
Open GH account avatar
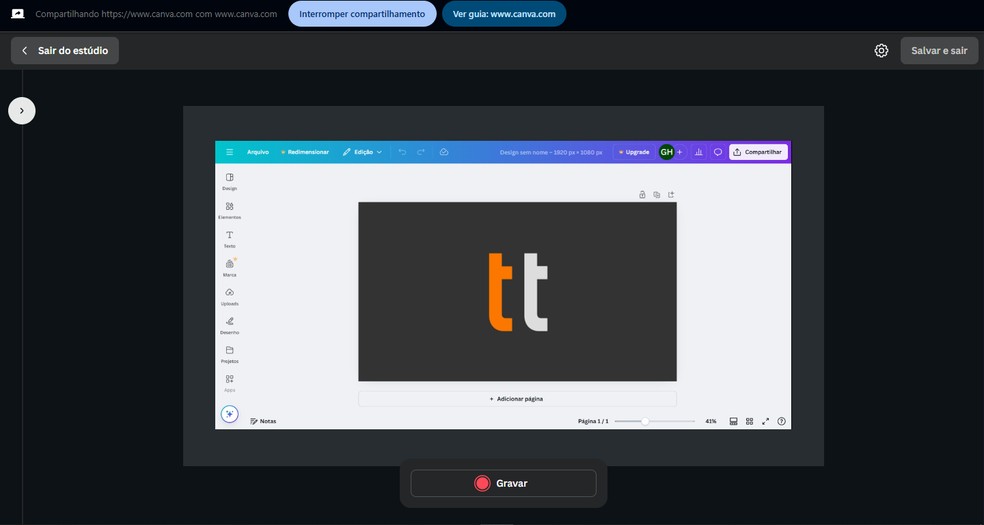(666, 152)
